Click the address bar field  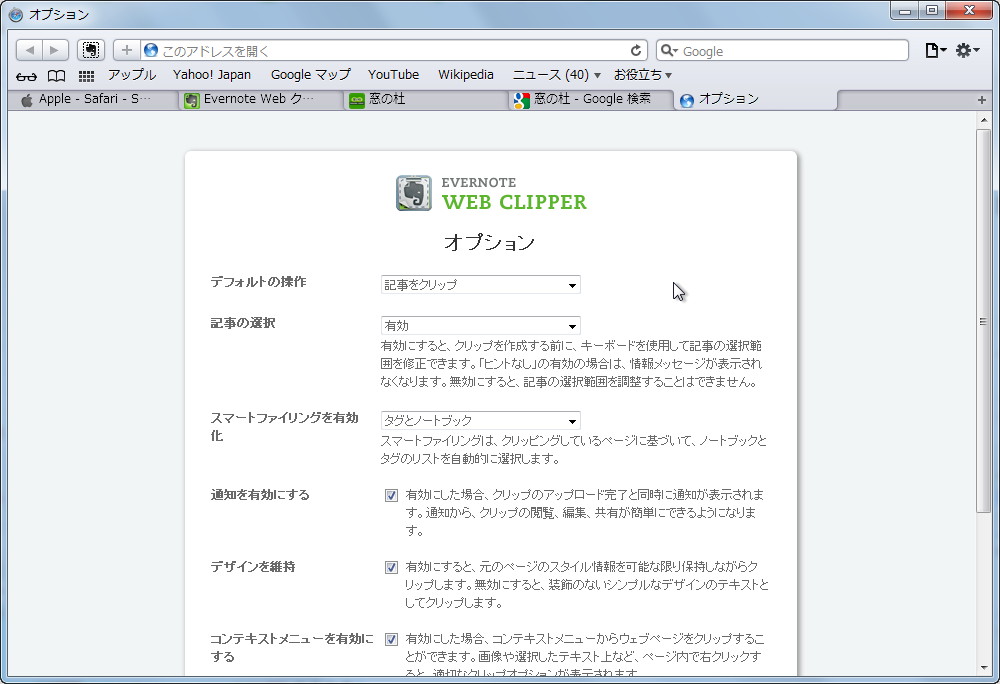[393, 50]
